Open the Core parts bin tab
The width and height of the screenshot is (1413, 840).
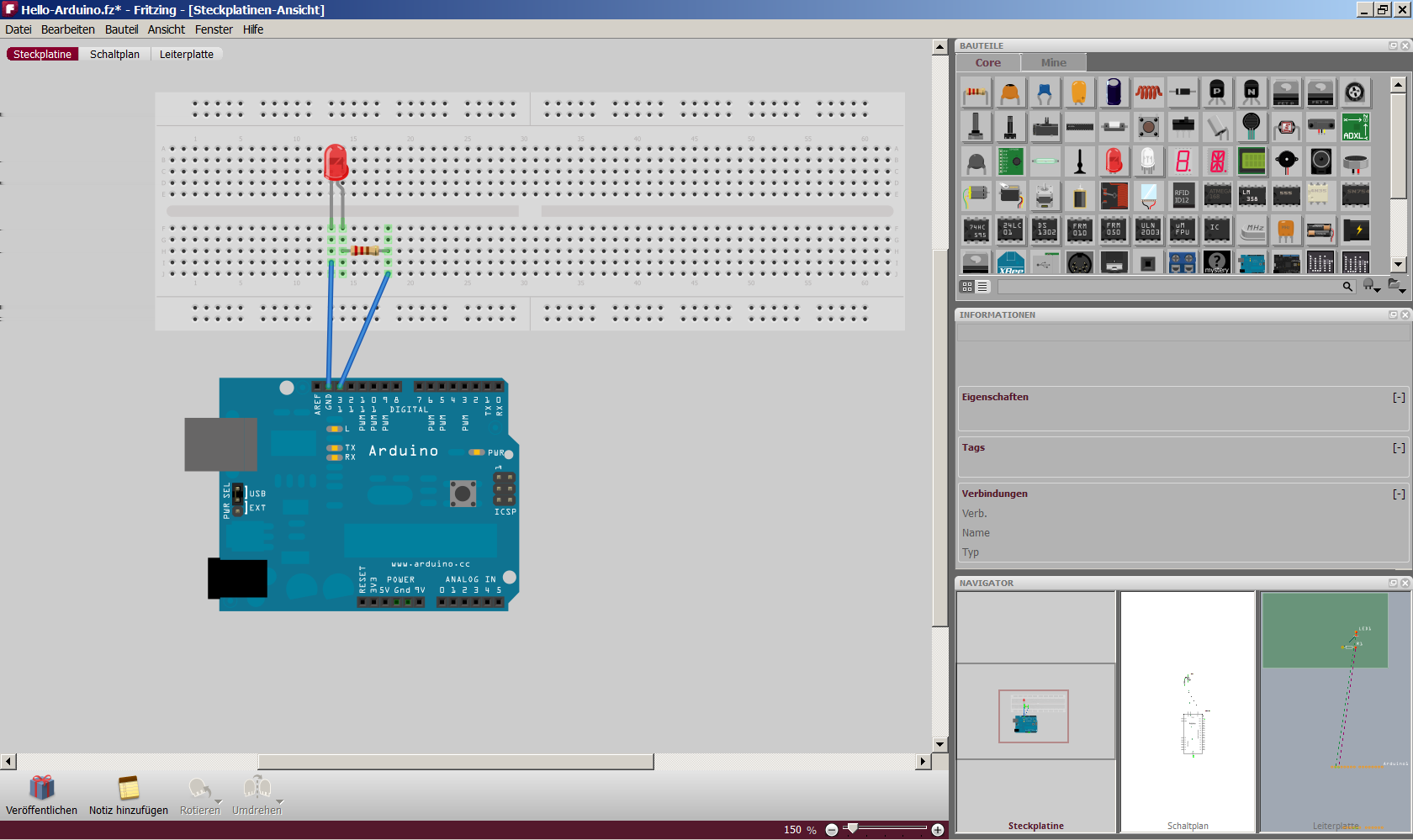point(988,63)
